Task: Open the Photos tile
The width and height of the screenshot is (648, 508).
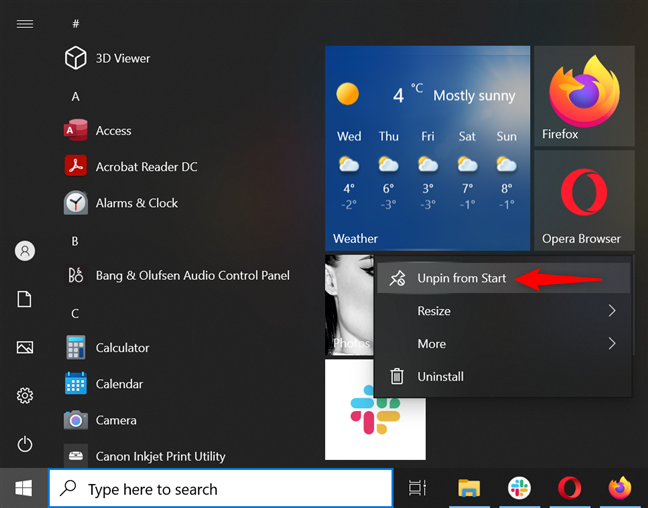Action: pyautogui.click(x=349, y=305)
